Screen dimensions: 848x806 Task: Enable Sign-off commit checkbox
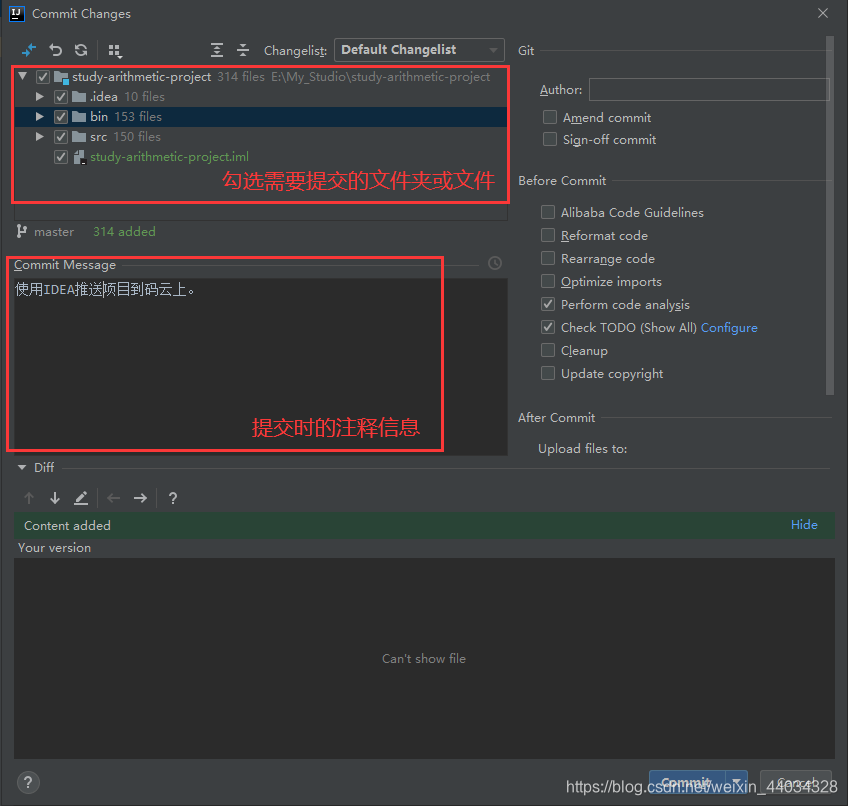click(x=549, y=140)
